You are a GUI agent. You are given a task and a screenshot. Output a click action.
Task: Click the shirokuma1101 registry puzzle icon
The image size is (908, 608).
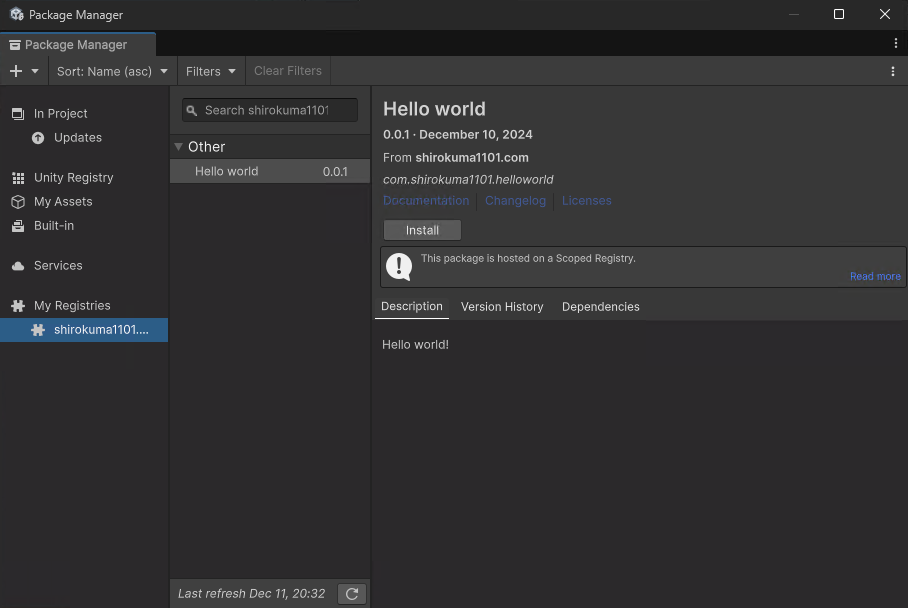[x=38, y=330]
